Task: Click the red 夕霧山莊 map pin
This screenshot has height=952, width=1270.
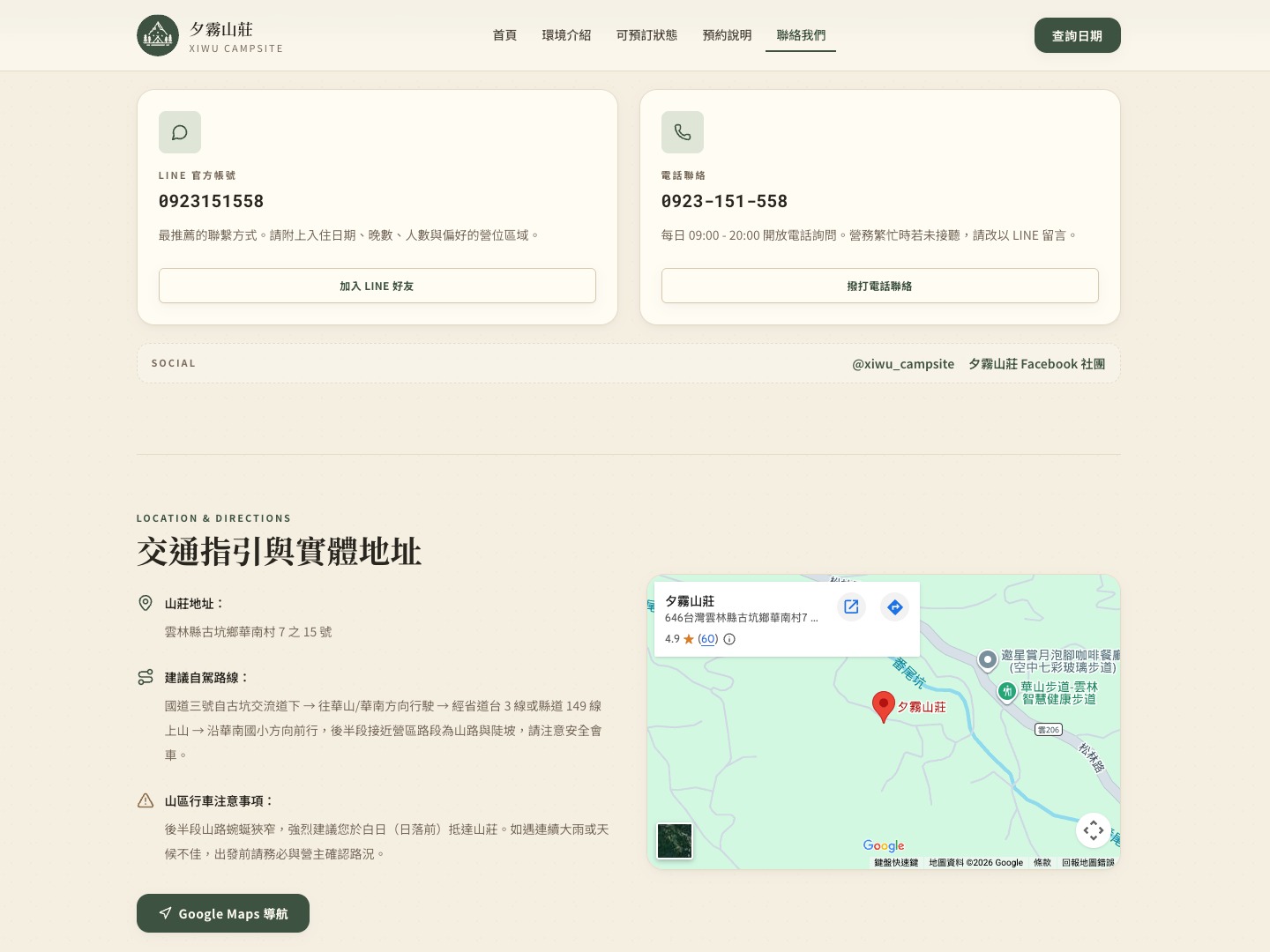Action: [883, 707]
